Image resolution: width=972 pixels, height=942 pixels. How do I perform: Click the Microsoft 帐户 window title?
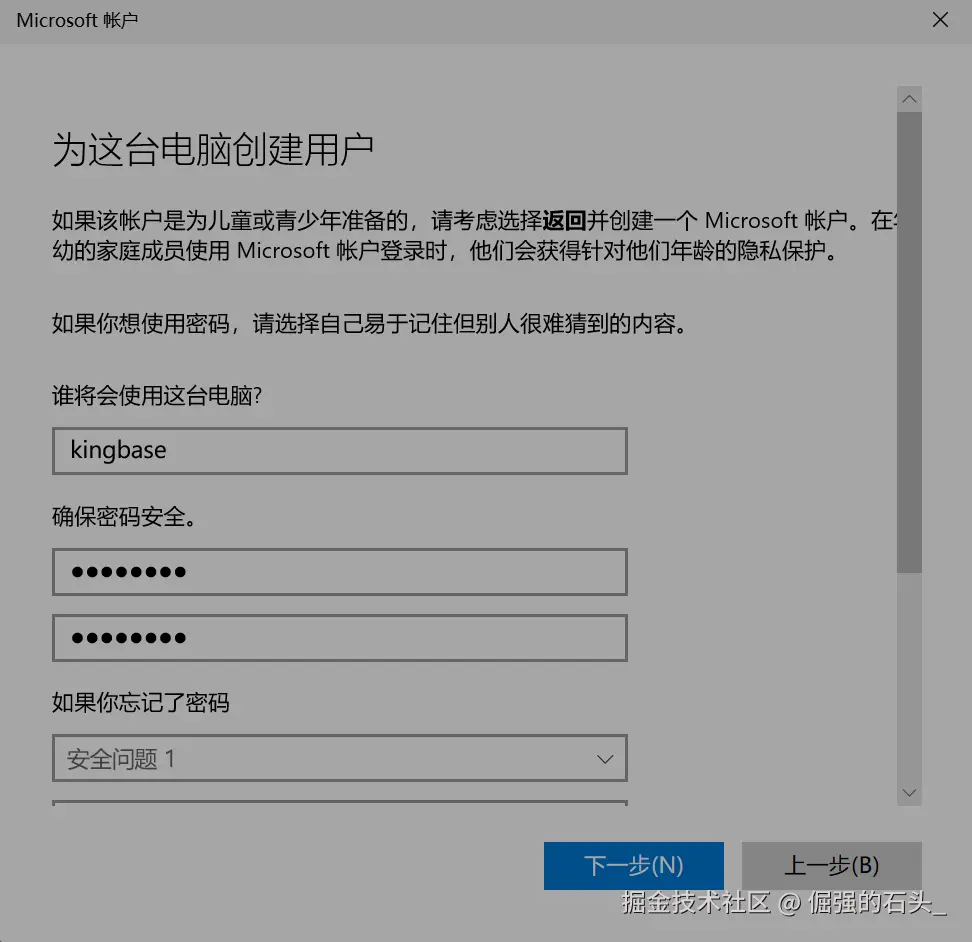coord(77,20)
